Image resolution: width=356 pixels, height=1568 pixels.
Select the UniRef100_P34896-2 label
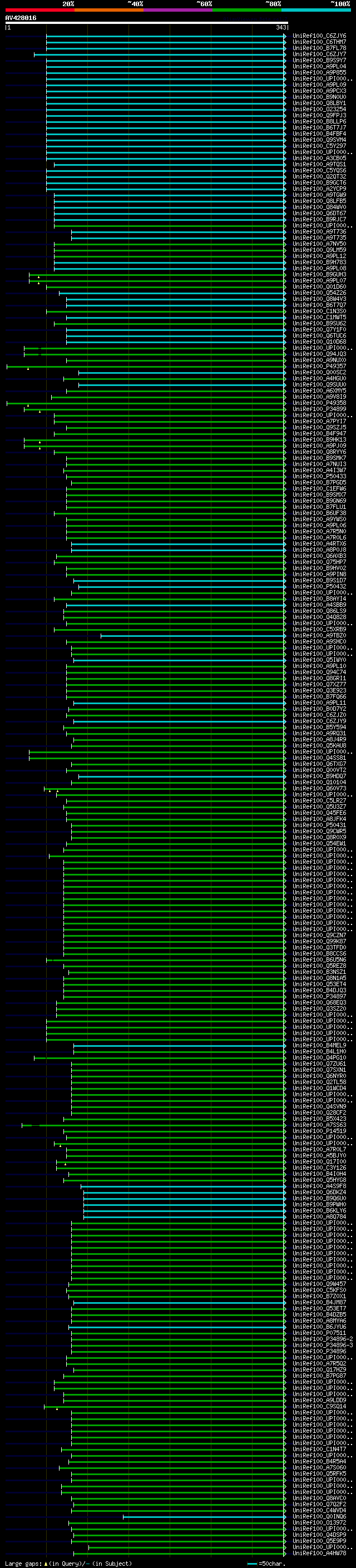323,1339
